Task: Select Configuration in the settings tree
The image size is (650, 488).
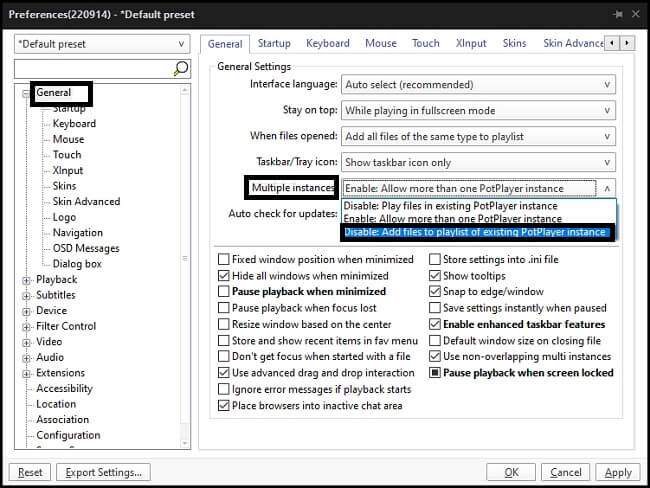Action: [x=68, y=435]
